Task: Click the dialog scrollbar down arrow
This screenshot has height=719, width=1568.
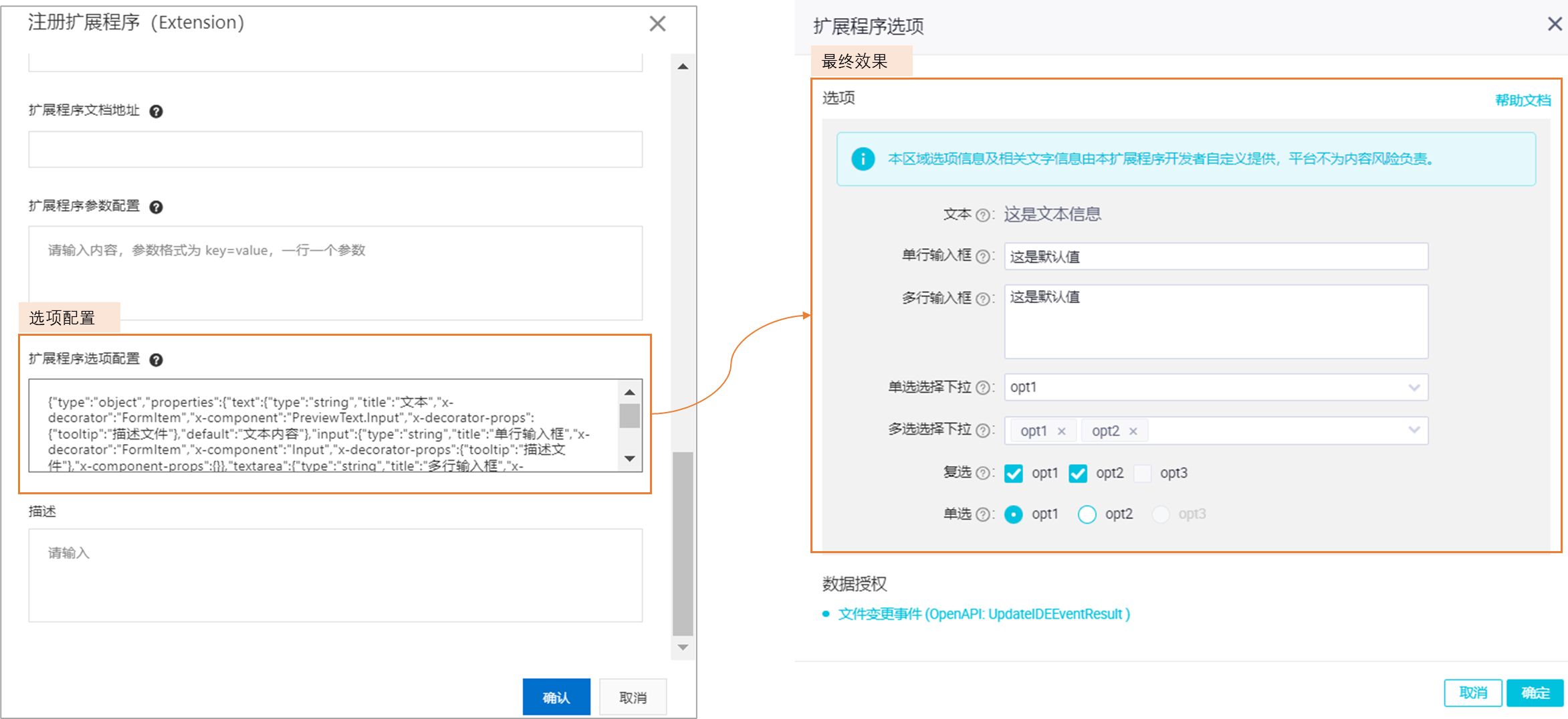Action: [x=683, y=647]
